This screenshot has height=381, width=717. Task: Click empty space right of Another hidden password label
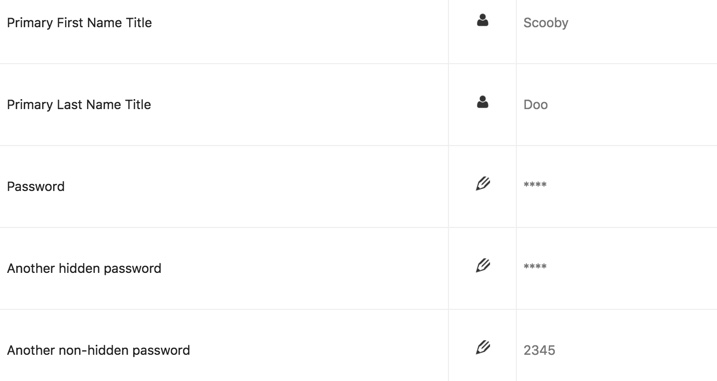click(x=305, y=268)
